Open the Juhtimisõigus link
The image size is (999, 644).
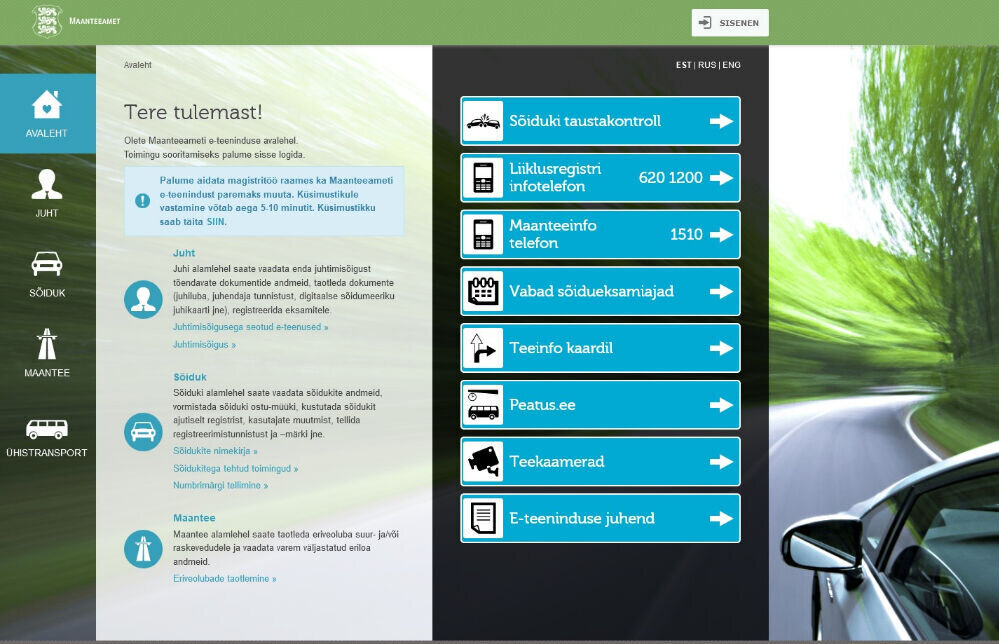point(205,345)
